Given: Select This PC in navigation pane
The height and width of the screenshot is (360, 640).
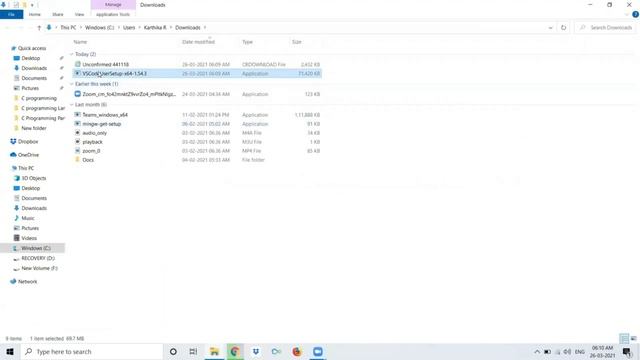Looking at the screenshot, I should [x=26, y=168].
